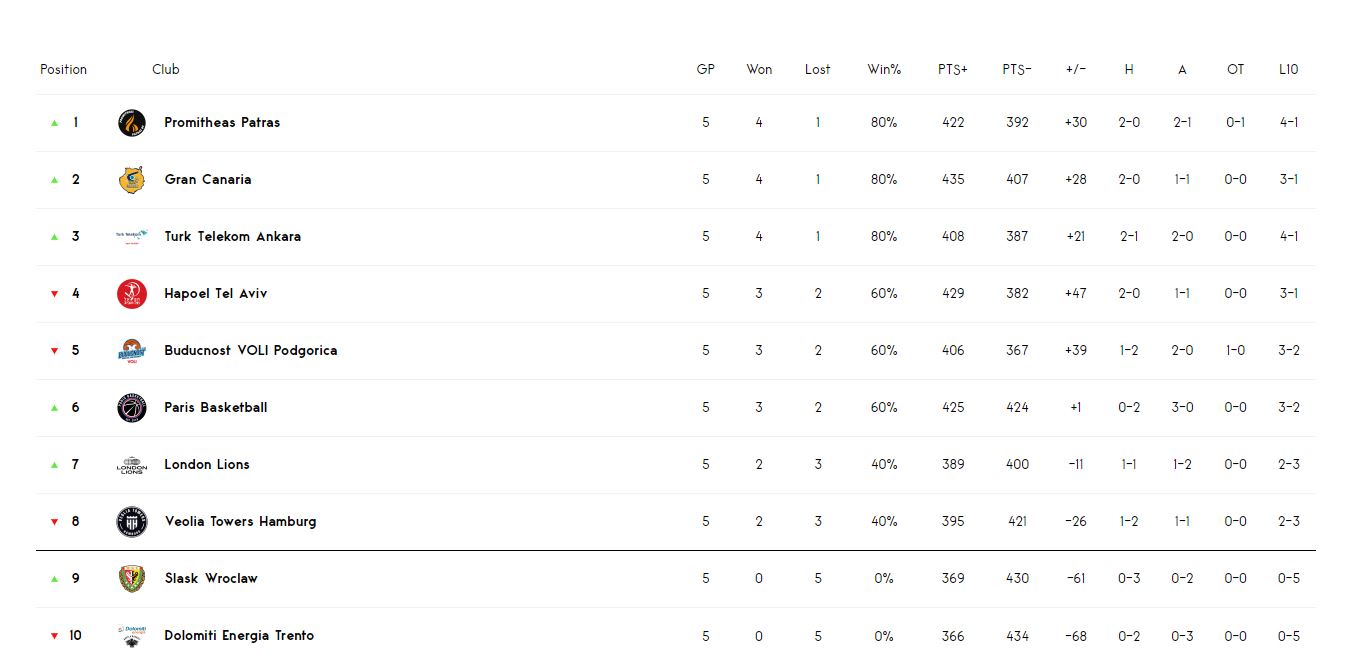Image resolution: width=1350 pixels, height=658 pixels.
Task: Click the Dolomiti Energia Trento logo
Action: (131, 635)
